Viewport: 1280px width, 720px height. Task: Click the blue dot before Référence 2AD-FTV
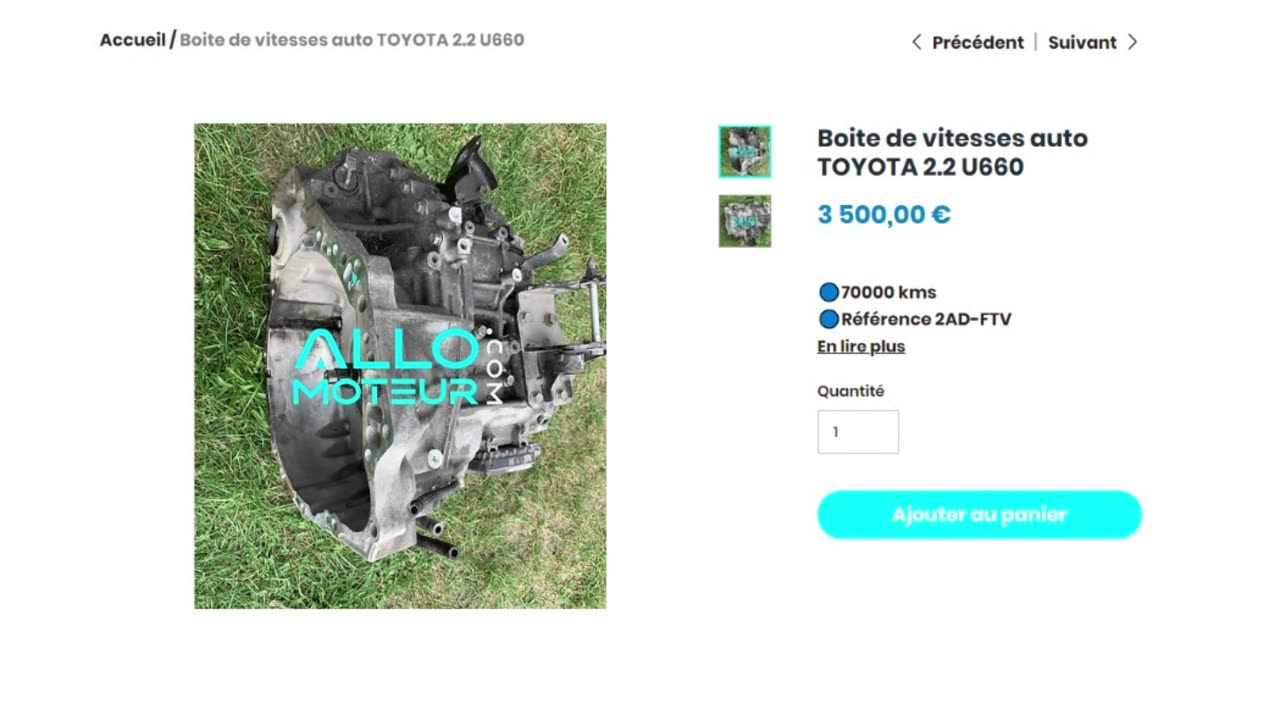point(828,320)
